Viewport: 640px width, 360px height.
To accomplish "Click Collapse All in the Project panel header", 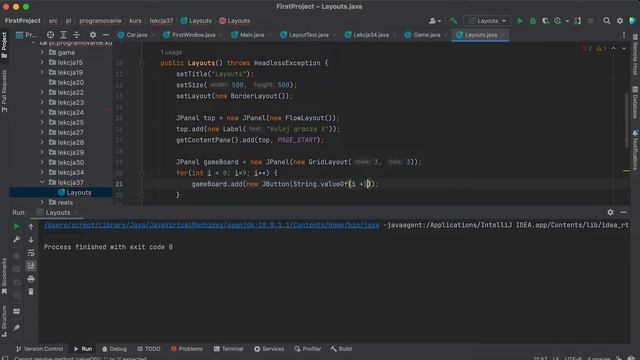I will pos(76,35).
